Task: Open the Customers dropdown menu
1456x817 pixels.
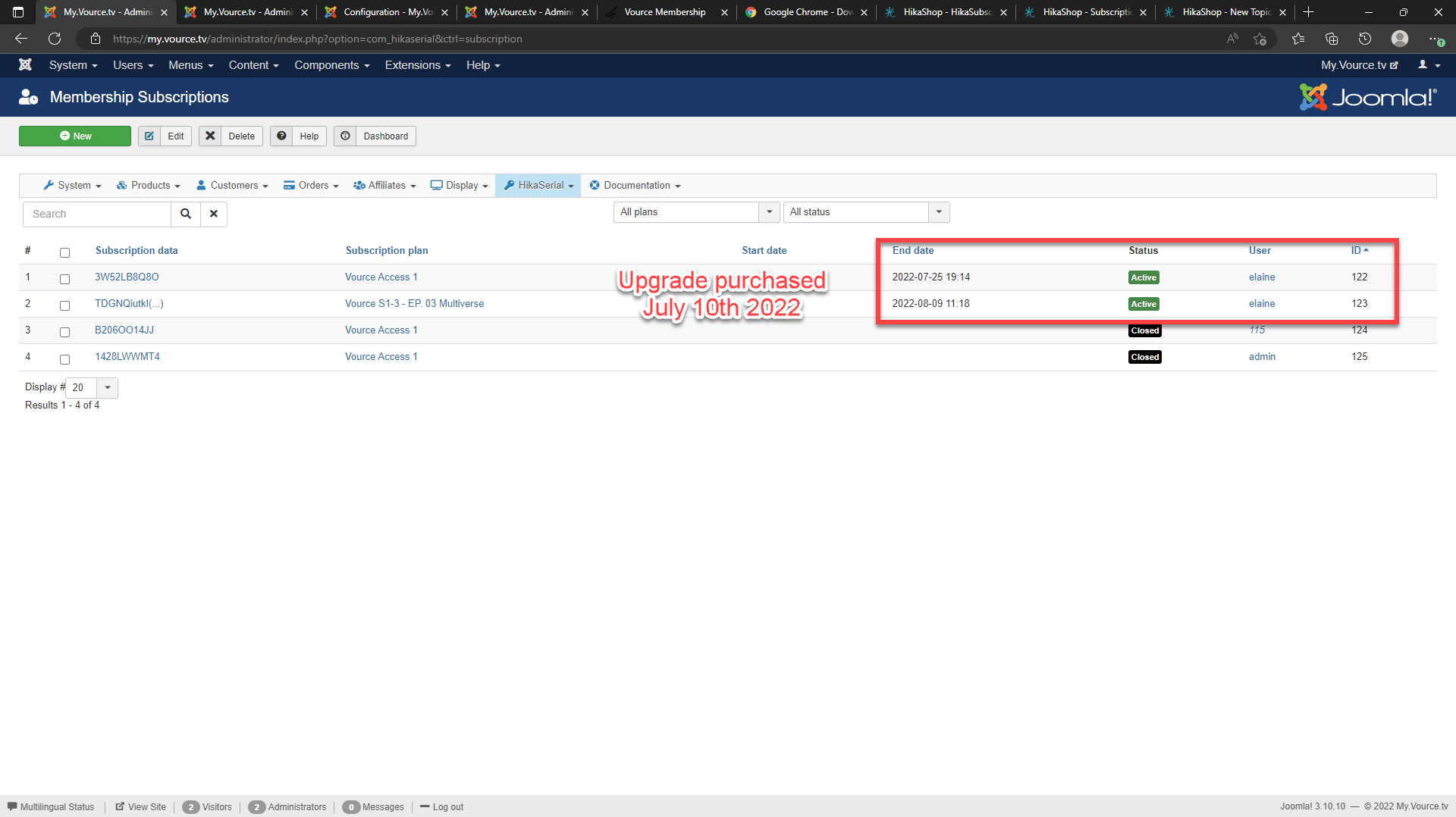Action: click(x=232, y=186)
